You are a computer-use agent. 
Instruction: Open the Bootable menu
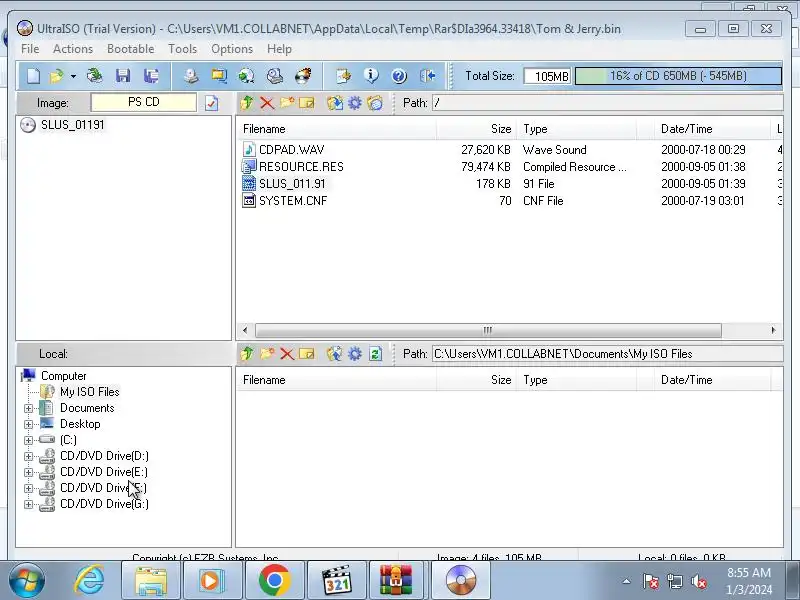(x=131, y=49)
